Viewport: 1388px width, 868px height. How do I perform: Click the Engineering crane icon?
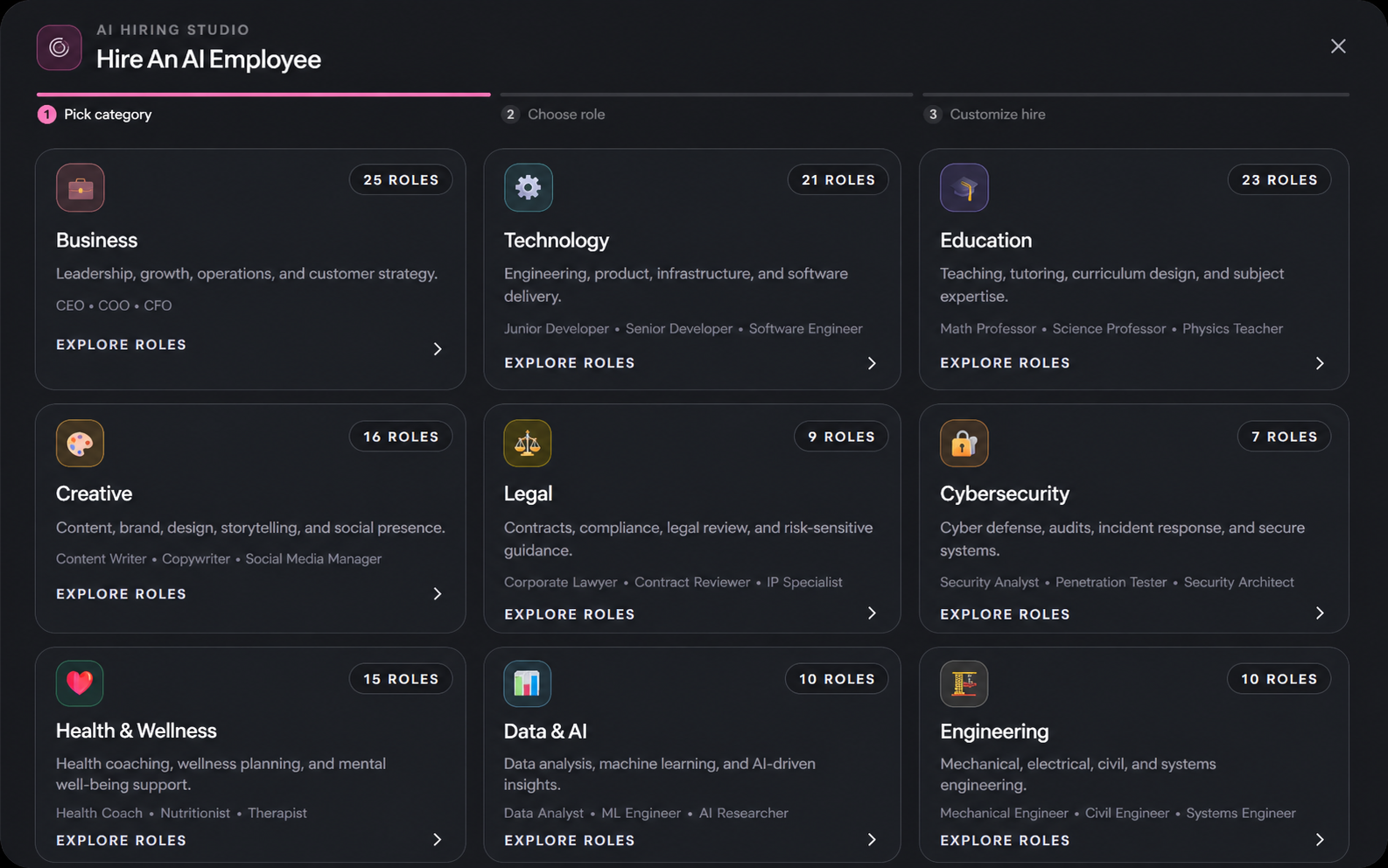(x=964, y=683)
